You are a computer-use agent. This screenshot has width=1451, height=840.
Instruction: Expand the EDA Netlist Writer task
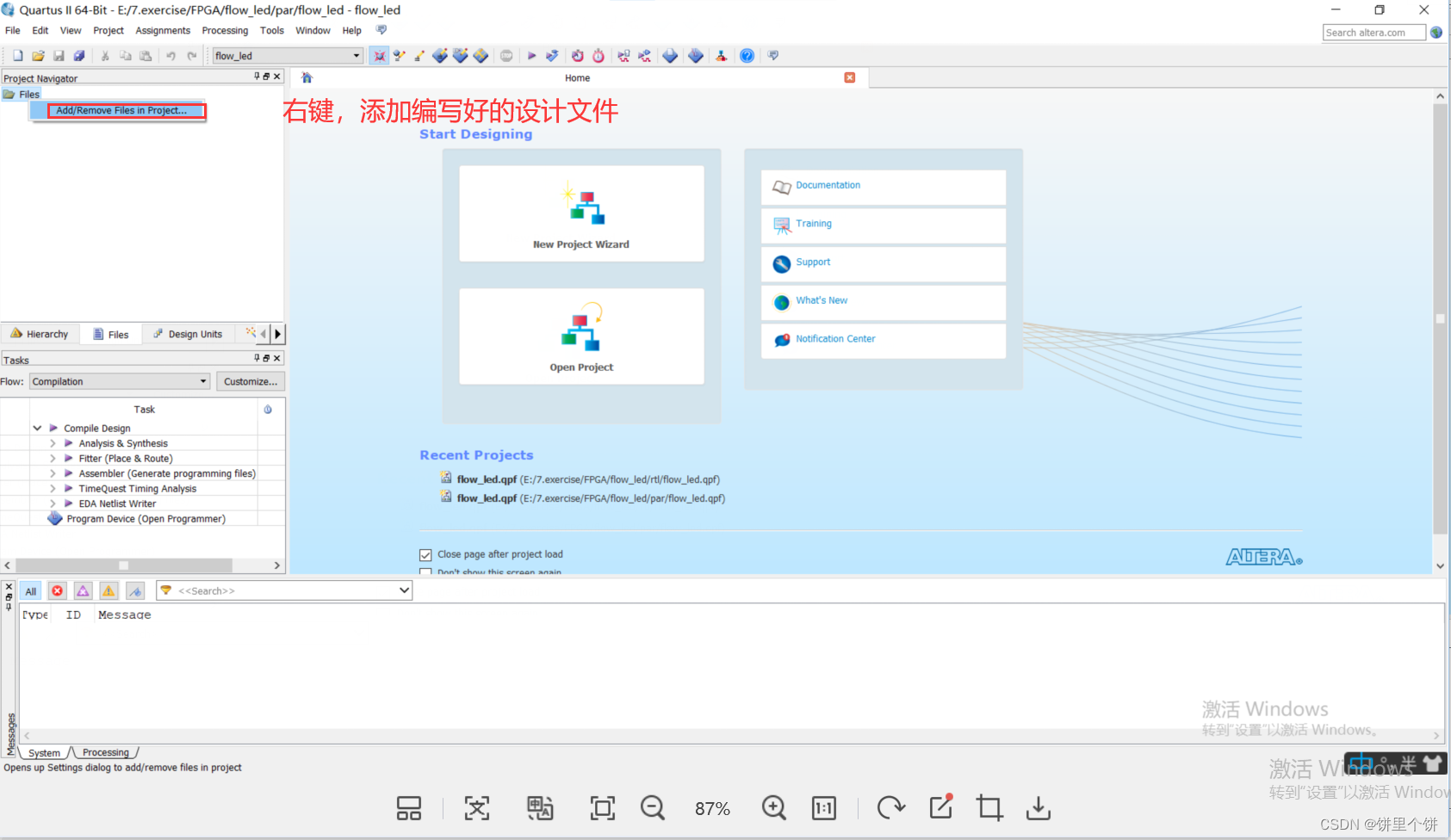click(x=53, y=503)
